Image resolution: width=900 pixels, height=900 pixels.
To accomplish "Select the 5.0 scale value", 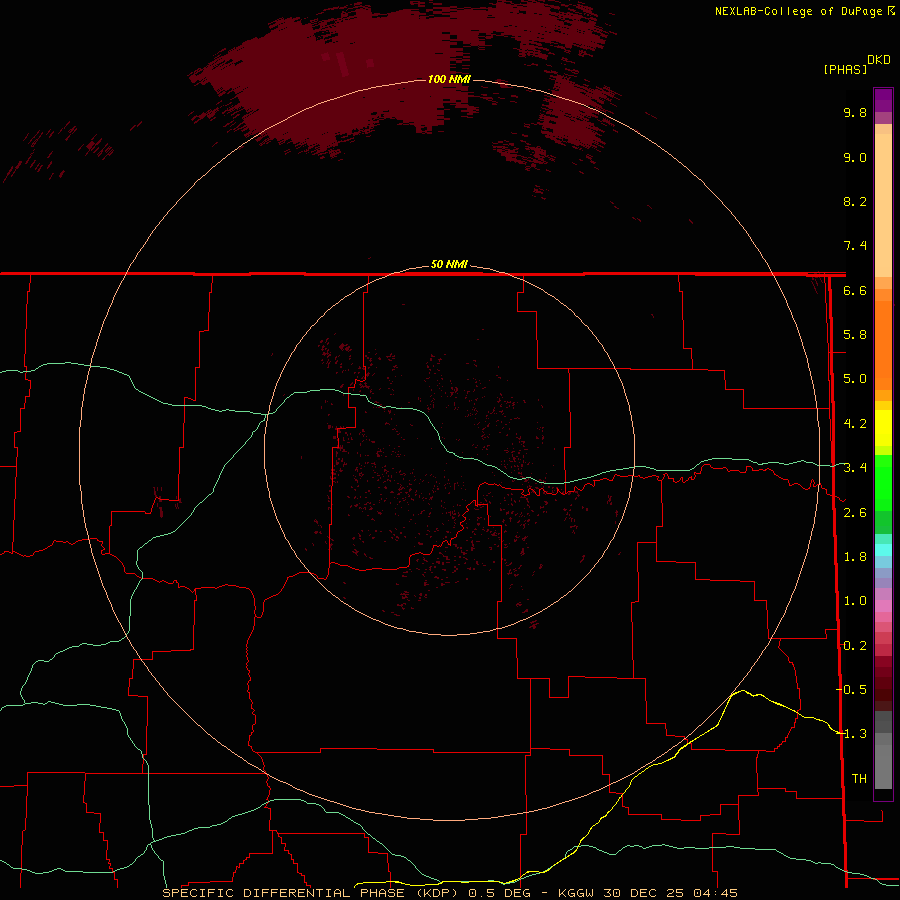I will (x=855, y=379).
